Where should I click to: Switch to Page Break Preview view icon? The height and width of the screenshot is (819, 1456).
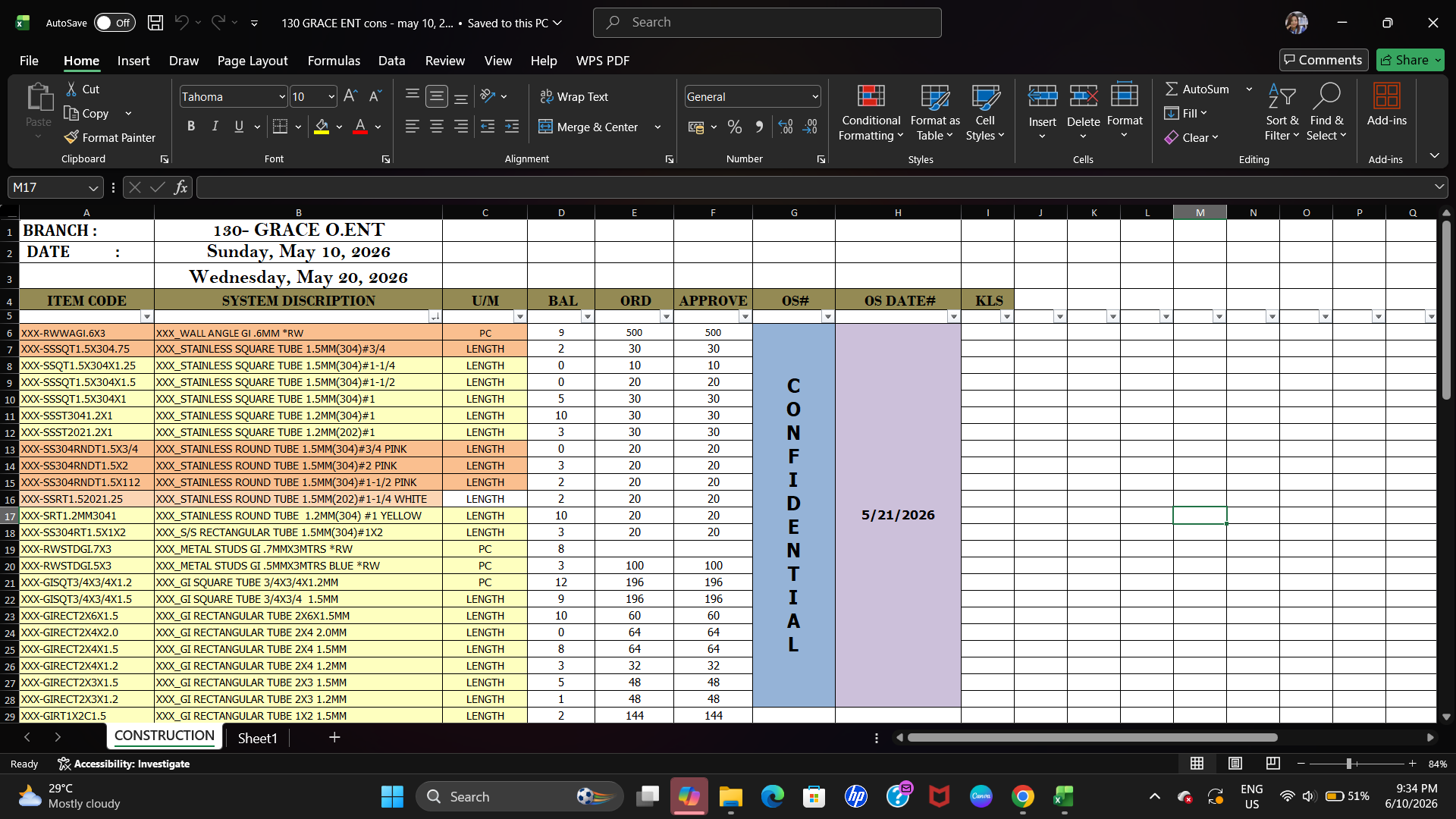tap(1273, 763)
